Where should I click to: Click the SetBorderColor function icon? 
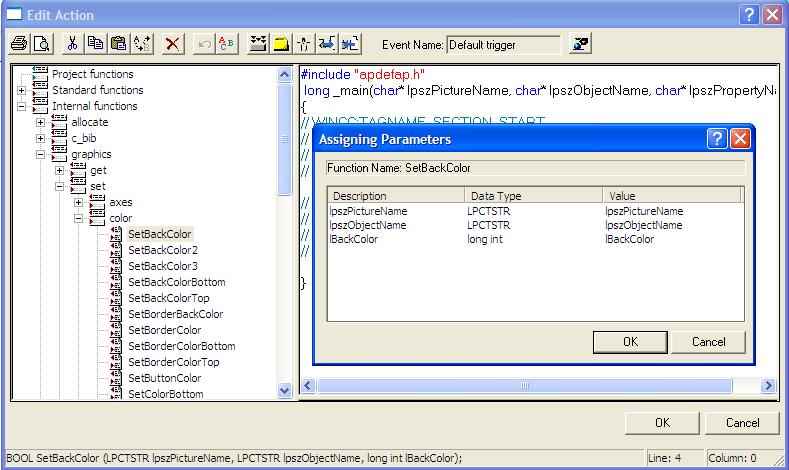pos(116,330)
